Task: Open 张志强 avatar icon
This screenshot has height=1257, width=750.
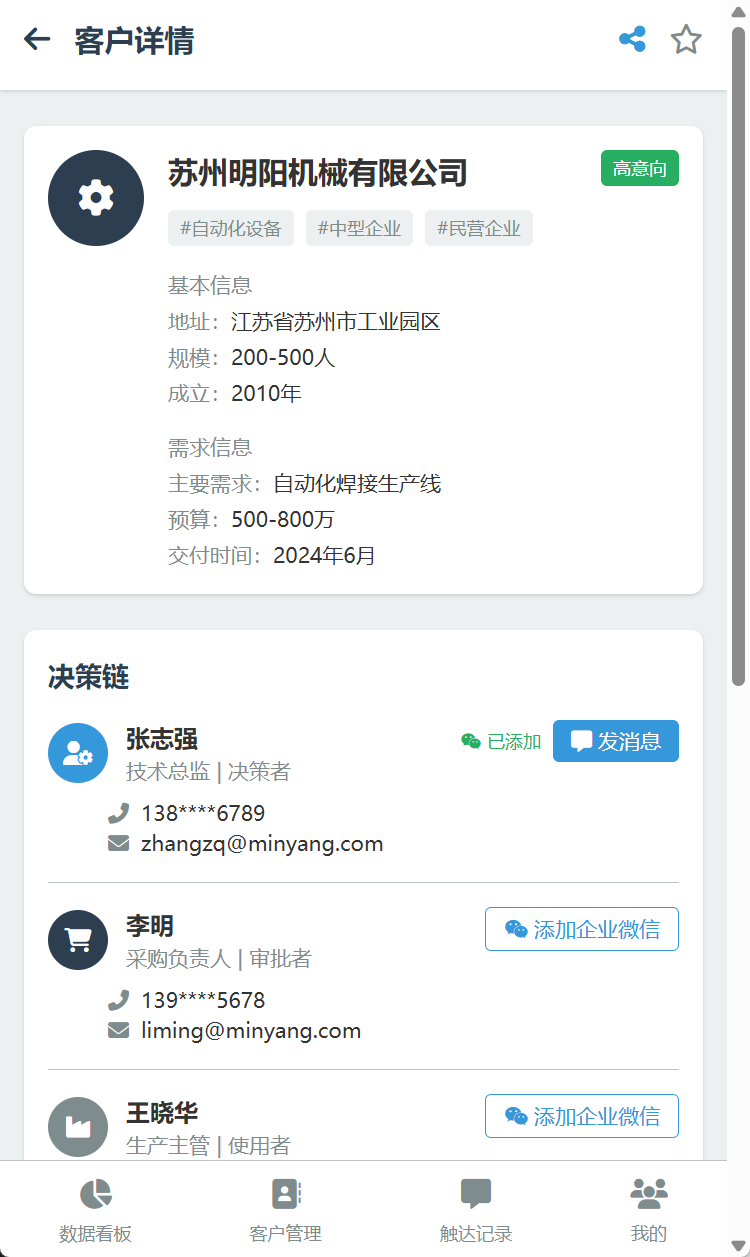Action: click(x=78, y=753)
